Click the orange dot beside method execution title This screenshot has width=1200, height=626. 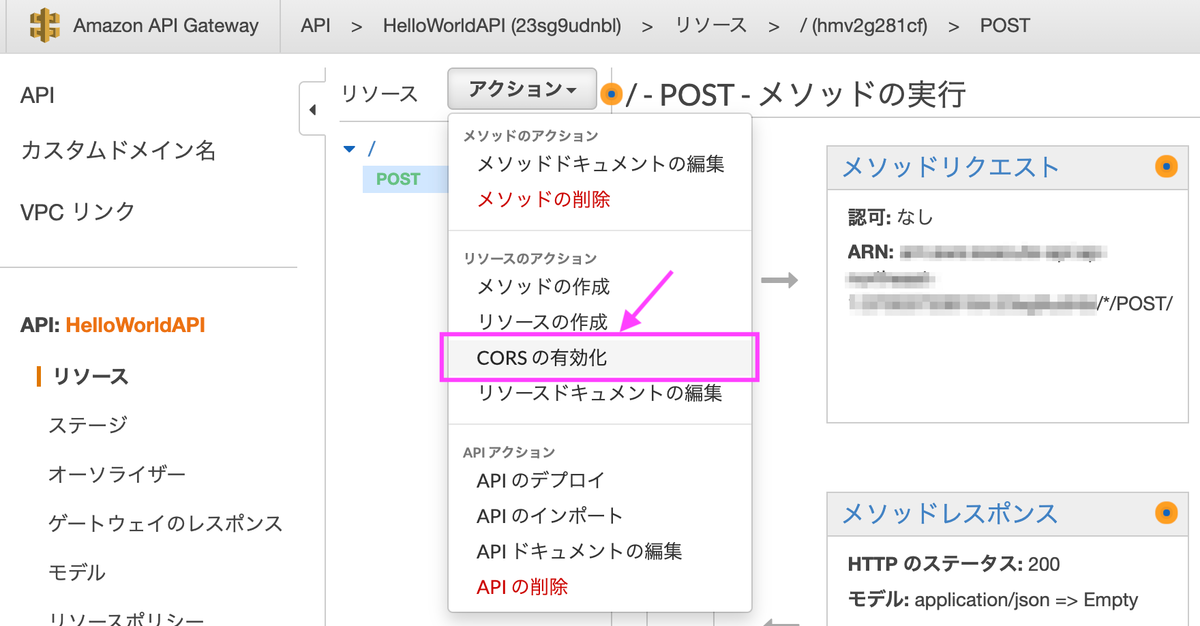tap(612, 95)
